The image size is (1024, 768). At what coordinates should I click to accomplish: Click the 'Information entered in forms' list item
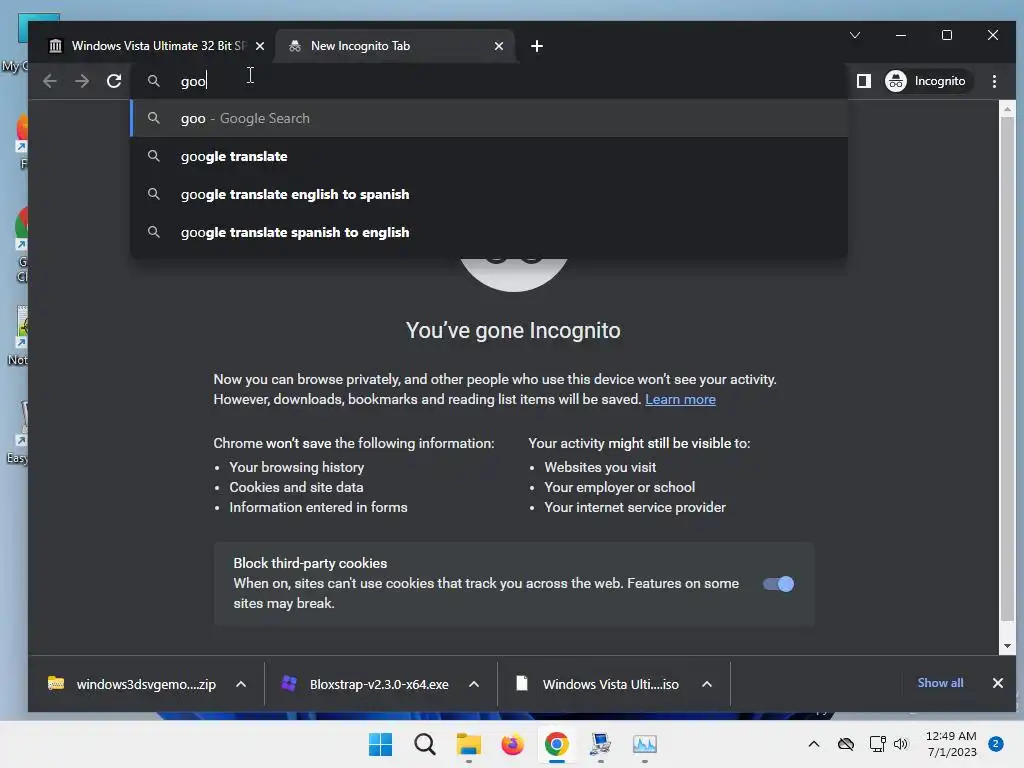pyautogui.click(x=318, y=507)
